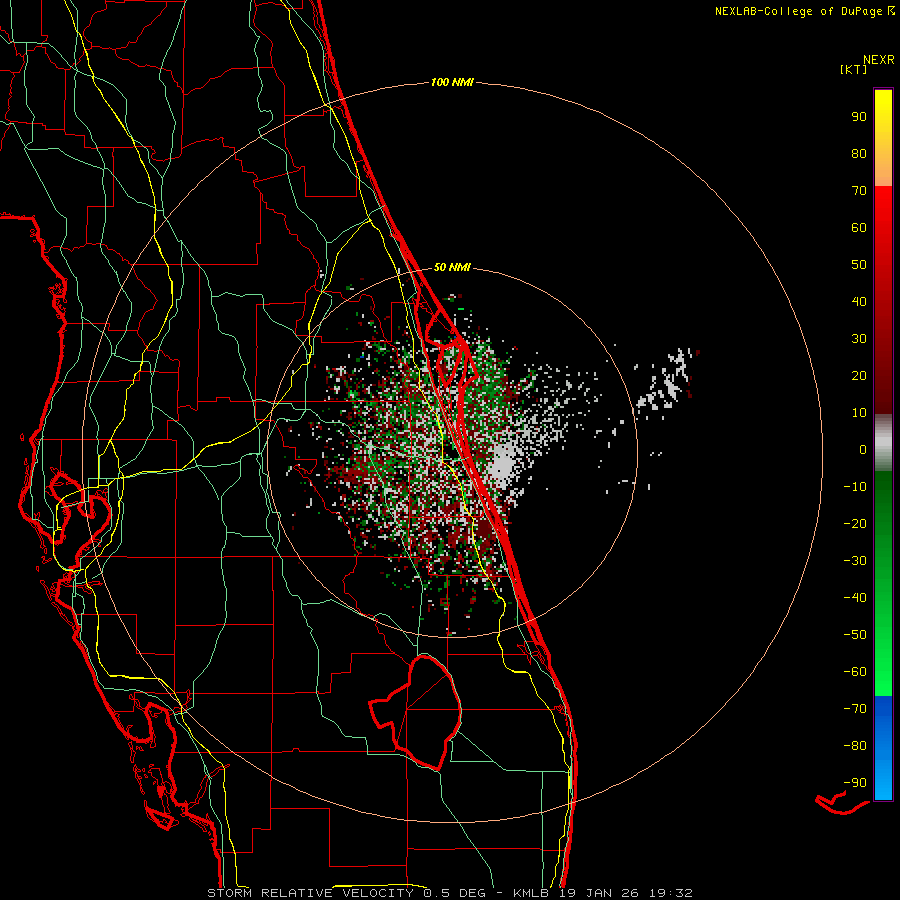Click the -60 knot scale label
900x900 pixels.
855,672
